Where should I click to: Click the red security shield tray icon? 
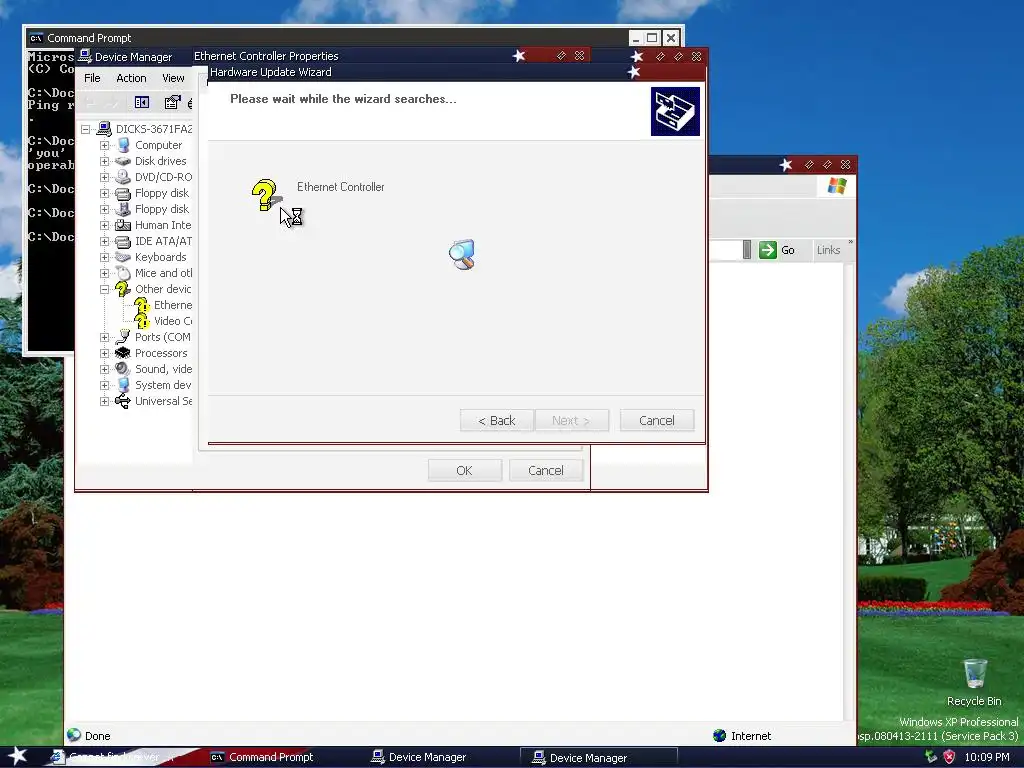click(x=950, y=757)
